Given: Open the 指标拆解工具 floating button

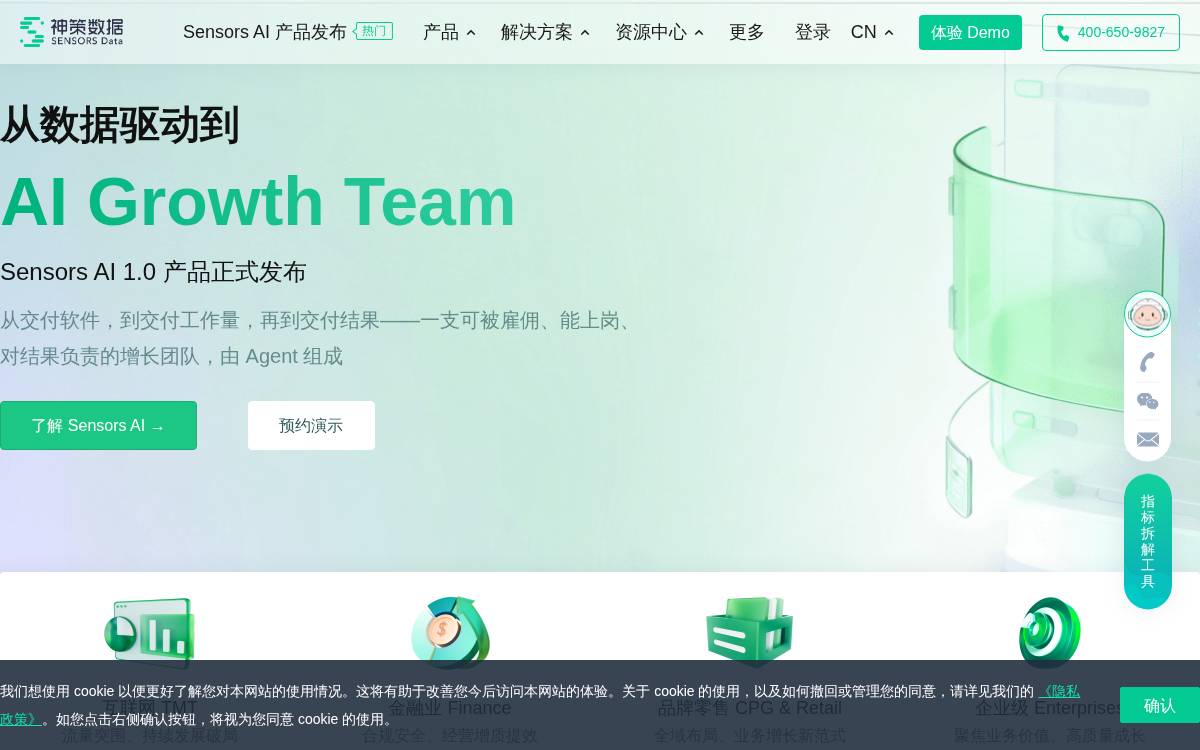Looking at the screenshot, I should (x=1147, y=541).
